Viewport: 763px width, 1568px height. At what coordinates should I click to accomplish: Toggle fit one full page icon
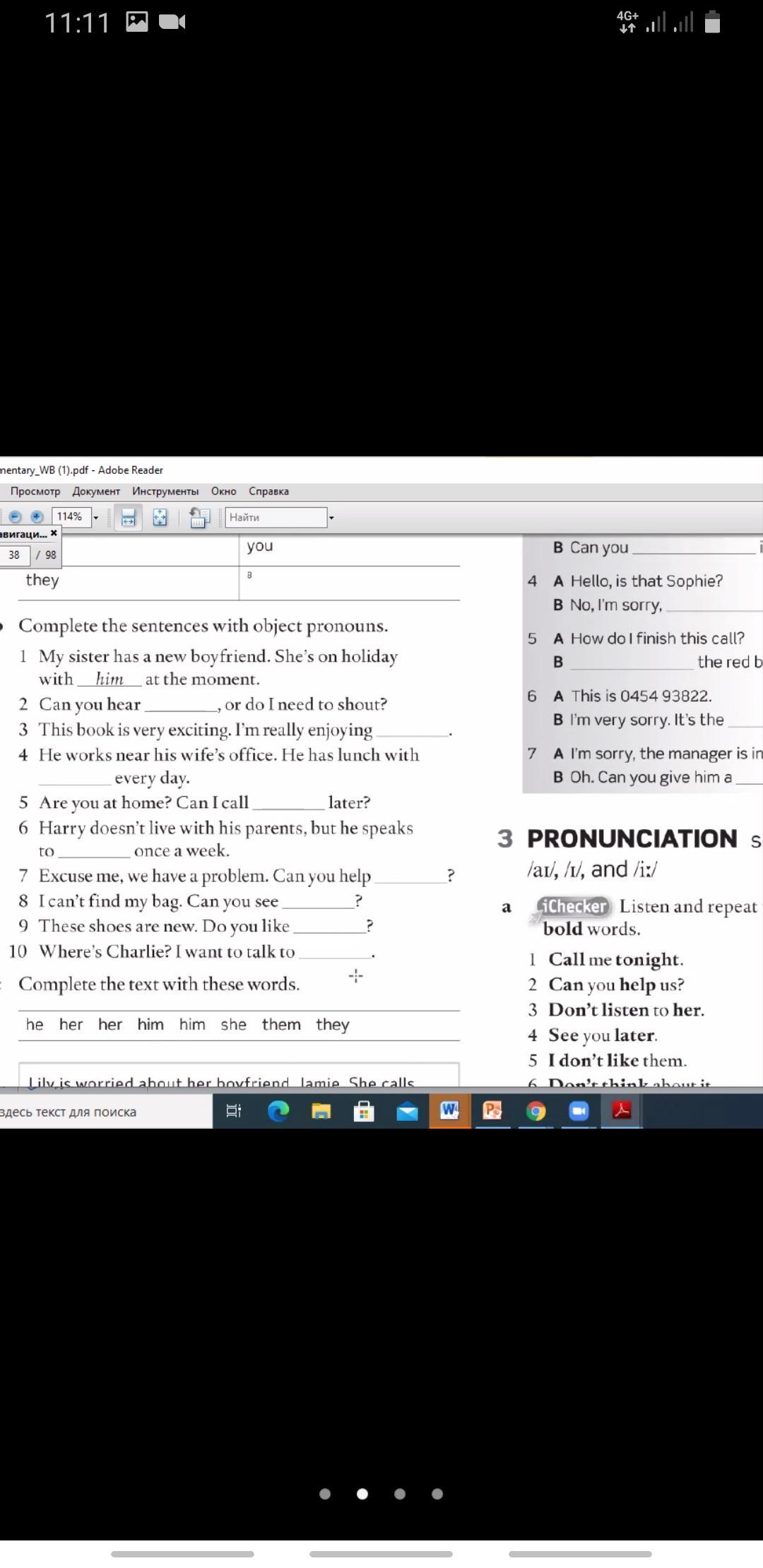coord(160,518)
